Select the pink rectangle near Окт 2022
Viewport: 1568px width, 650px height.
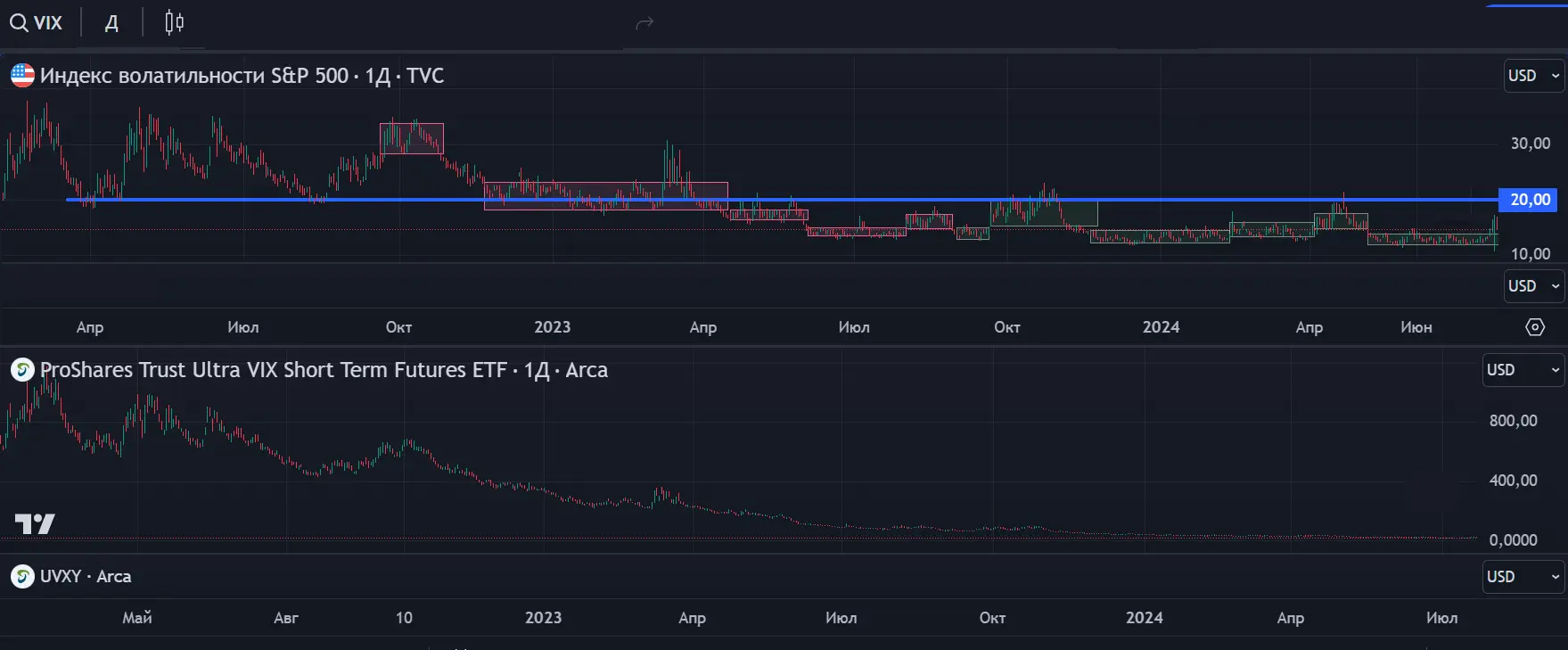click(411, 138)
